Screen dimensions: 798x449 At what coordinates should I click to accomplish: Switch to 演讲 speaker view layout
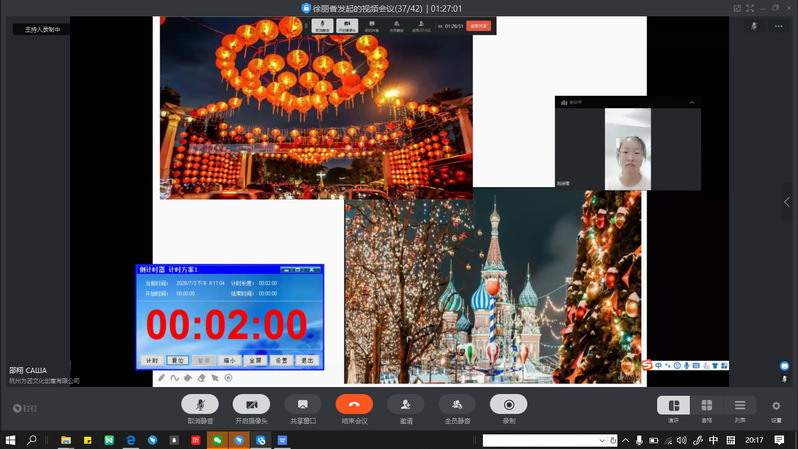click(673, 405)
